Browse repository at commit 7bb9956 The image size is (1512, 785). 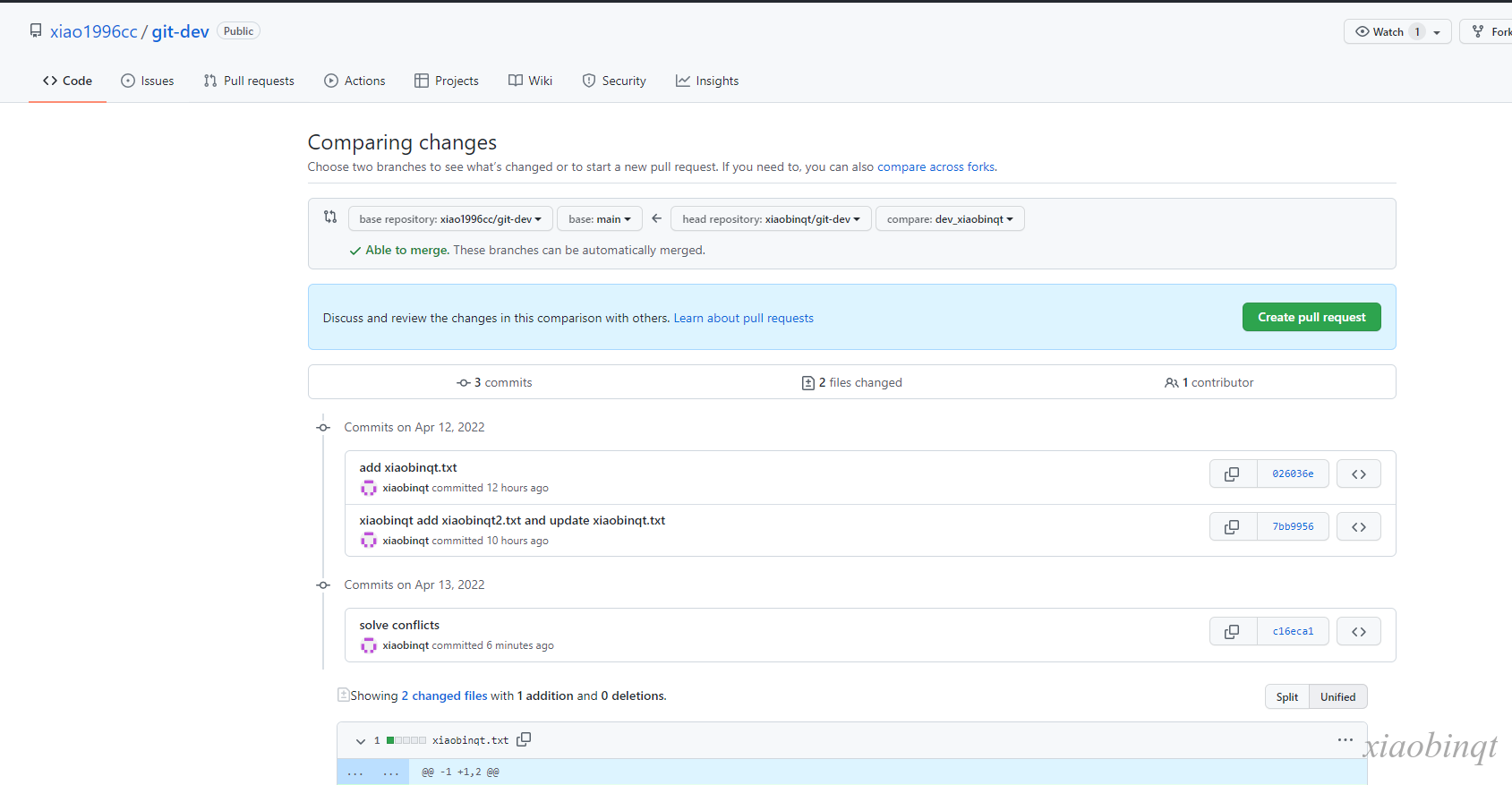(x=1359, y=526)
